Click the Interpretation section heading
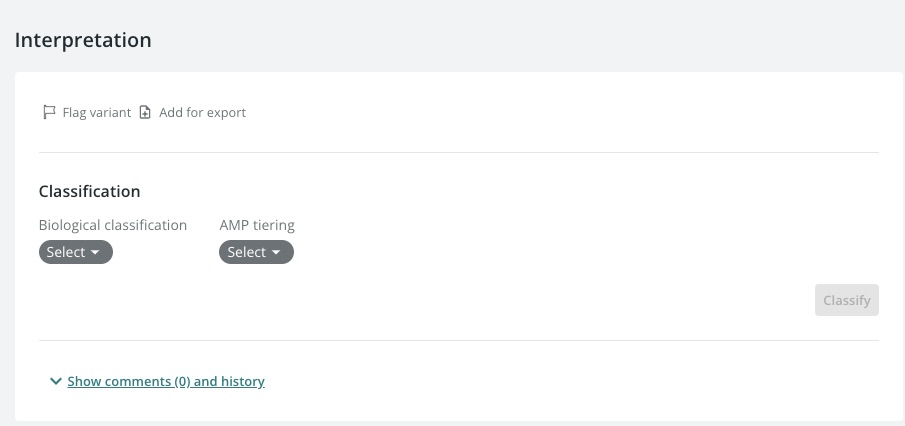Image resolution: width=905 pixels, height=426 pixels. click(x=83, y=40)
